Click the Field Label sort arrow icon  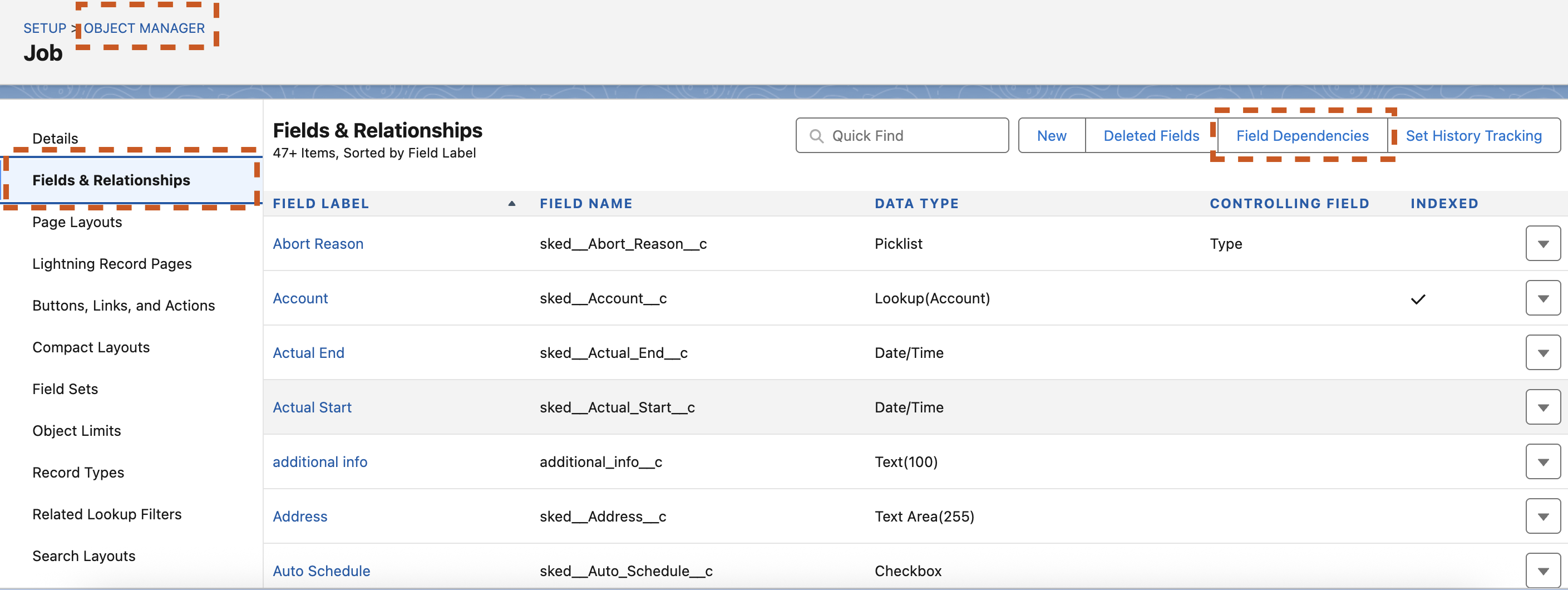click(511, 204)
